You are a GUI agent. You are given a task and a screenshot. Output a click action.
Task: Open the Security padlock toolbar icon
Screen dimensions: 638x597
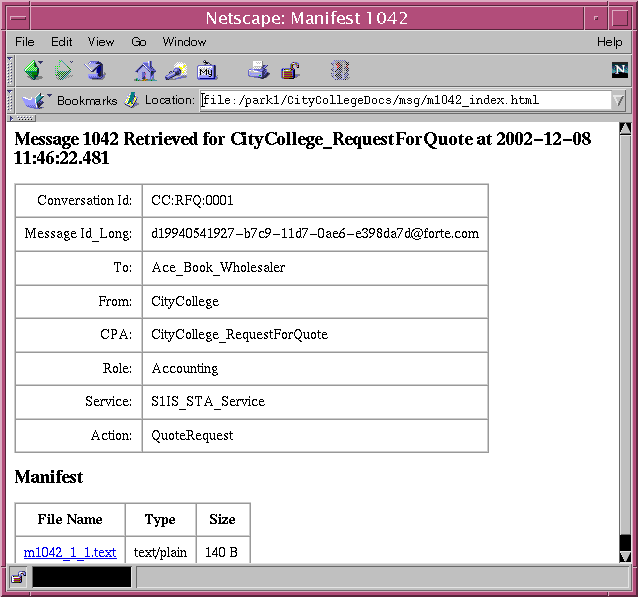click(x=290, y=71)
